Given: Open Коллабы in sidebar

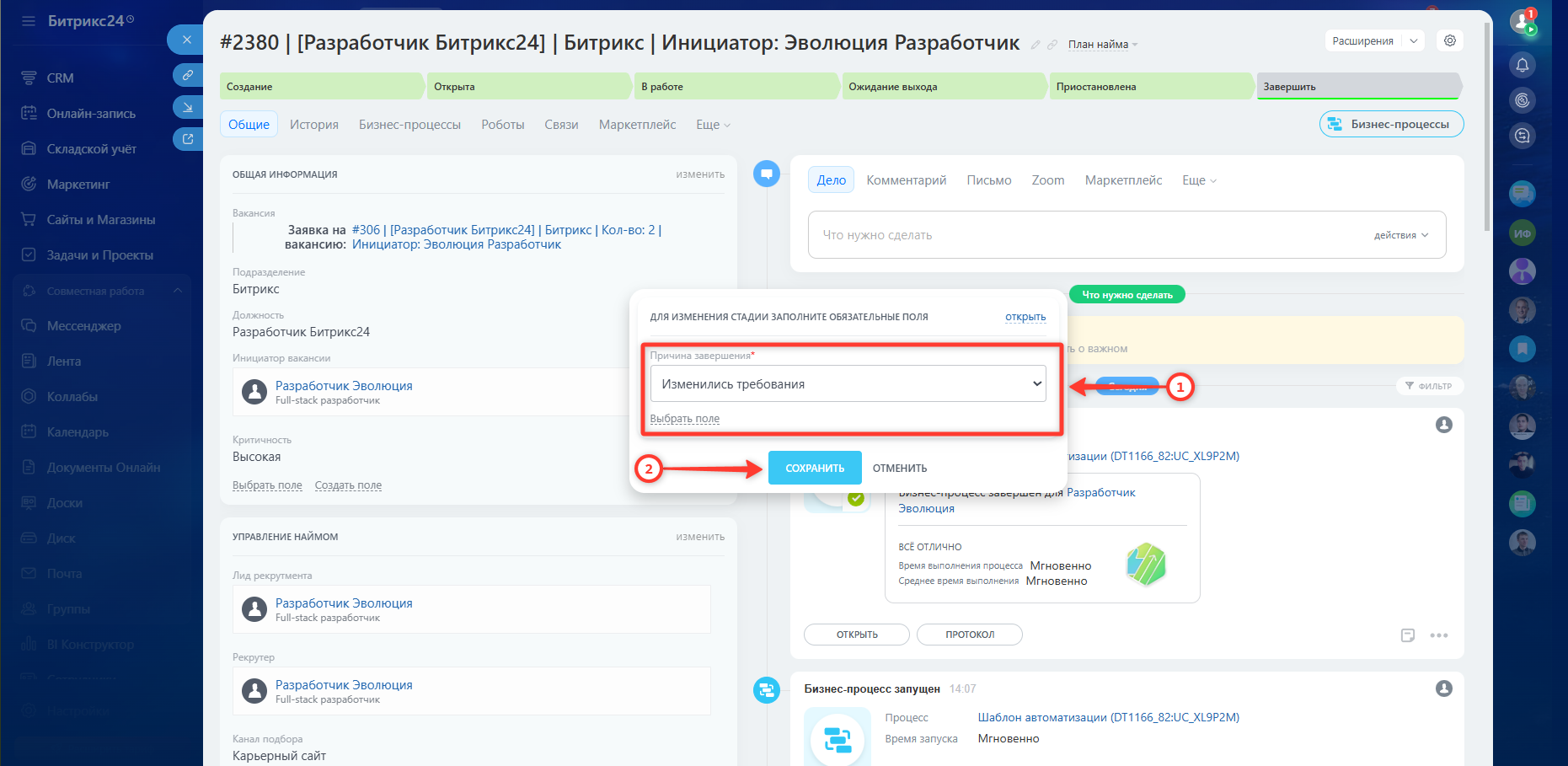Looking at the screenshot, I should pyautogui.click(x=72, y=396).
